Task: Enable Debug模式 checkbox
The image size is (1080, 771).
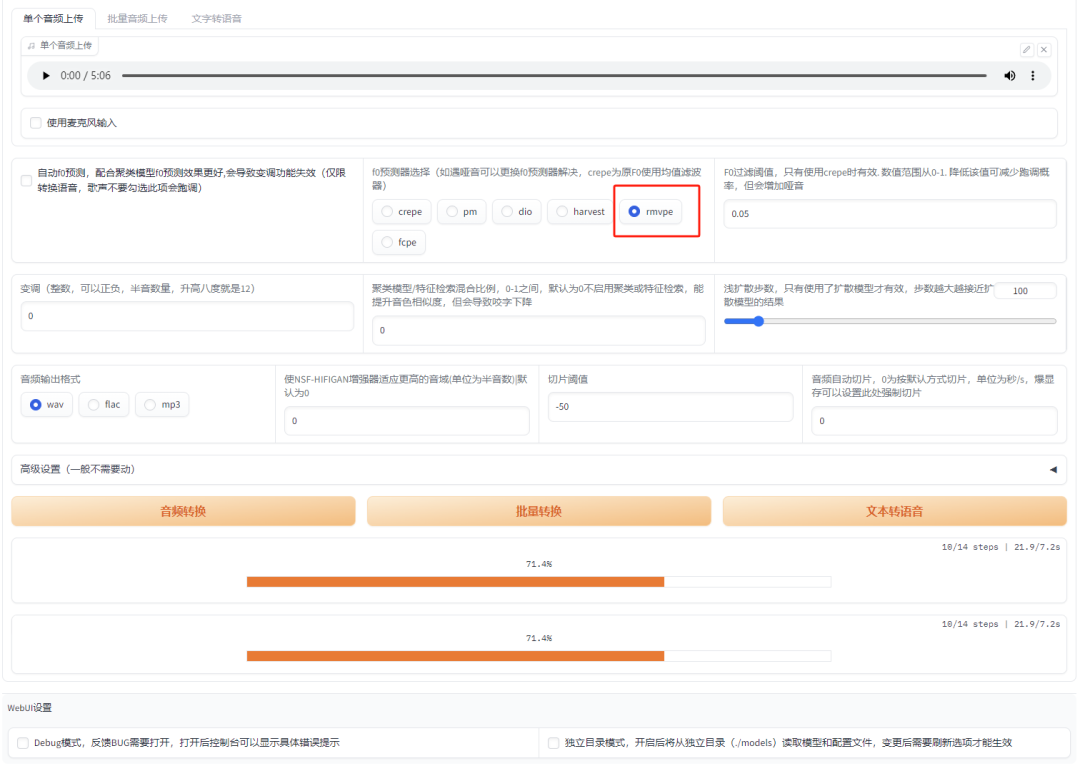Action: point(23,743)
